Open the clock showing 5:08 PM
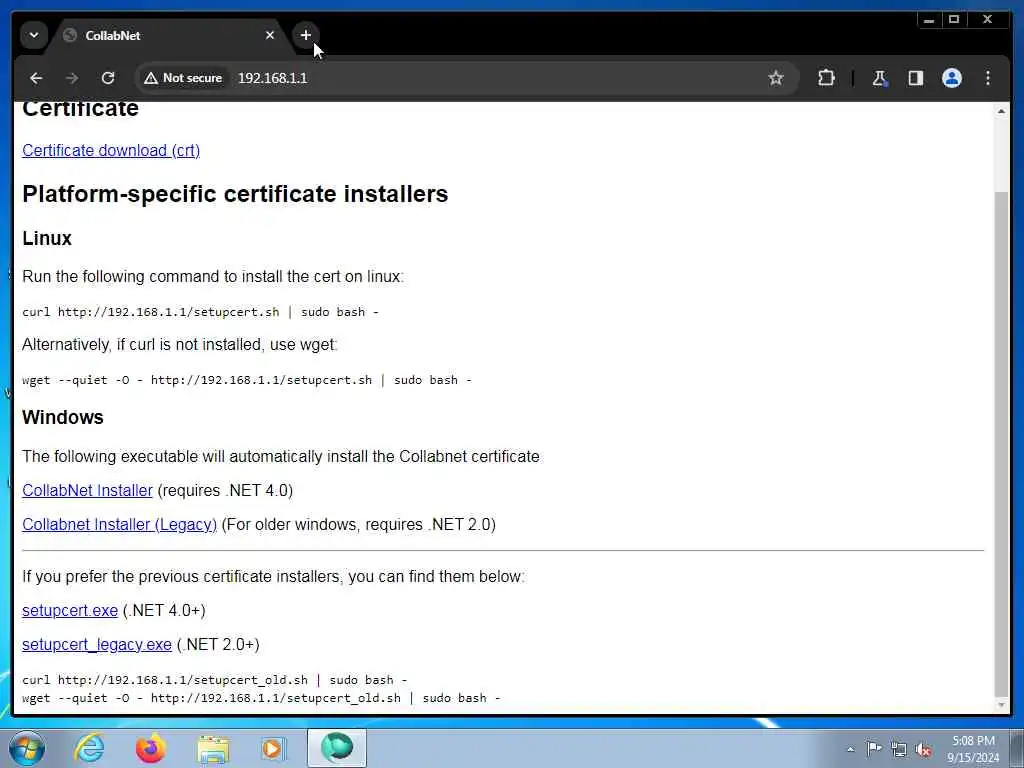Viewport: 1024px width, 768px height. tap(973, 749)
